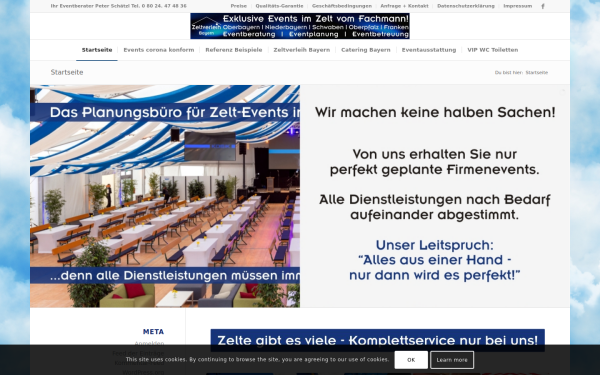Accept cookies with the OK button

pos(411,360)
